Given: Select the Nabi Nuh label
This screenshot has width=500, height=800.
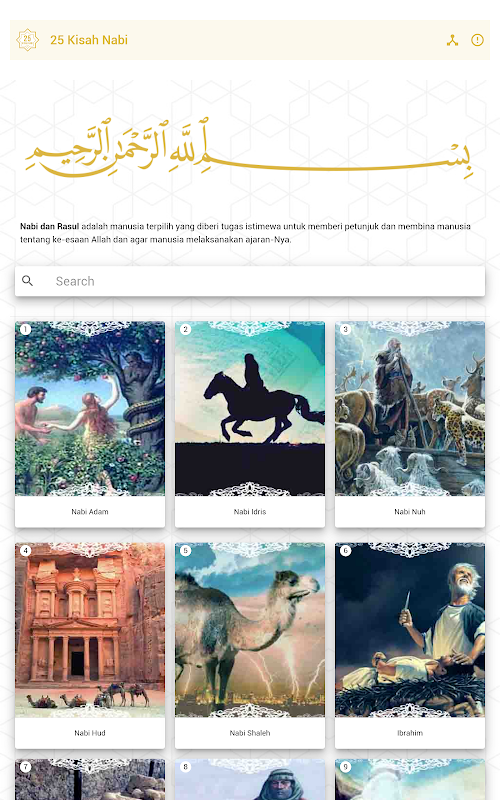Looking at the screenshot, I should [x=410, y=512].
